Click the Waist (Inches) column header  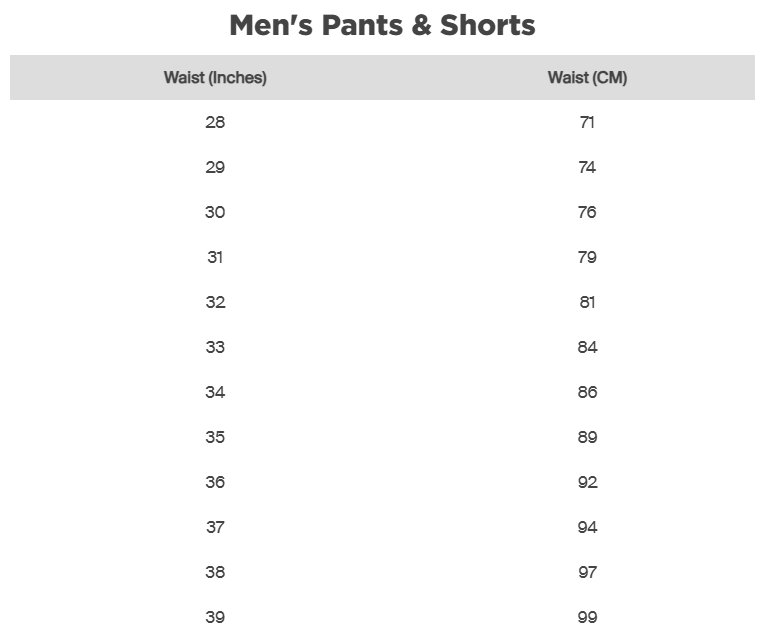215,78
